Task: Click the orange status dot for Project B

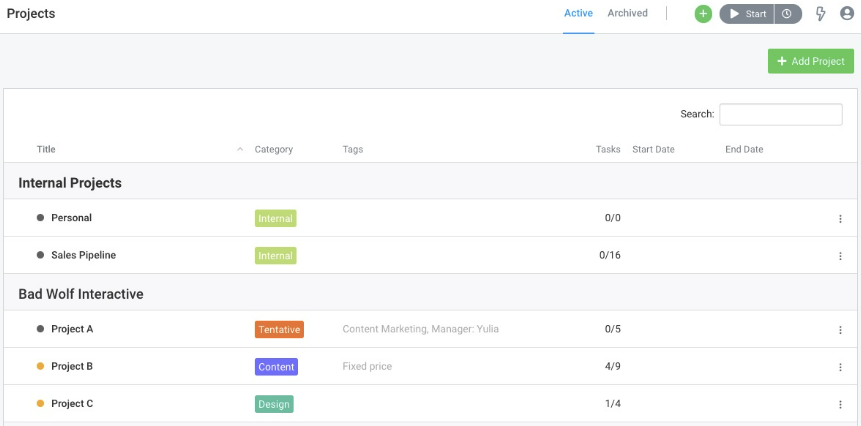Action: click(x=40, y=366)
